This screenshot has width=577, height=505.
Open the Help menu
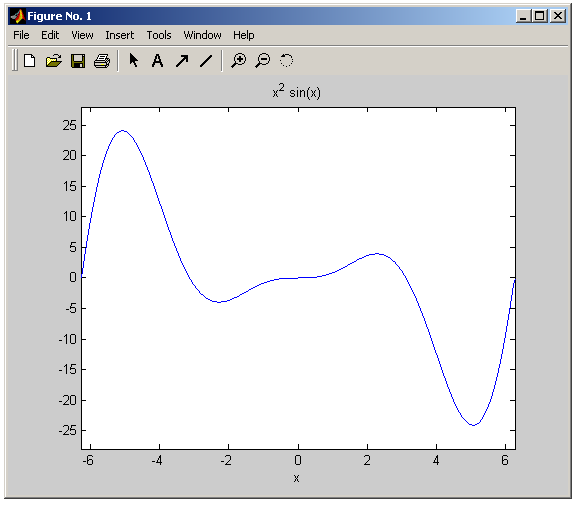click(244, 35)
